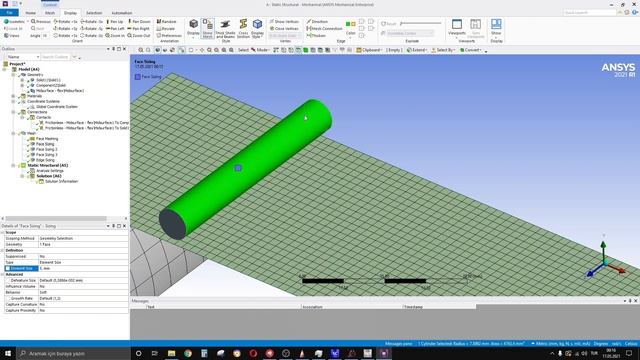Toggle Cross Section display
The height and width of the screenshot is (360, 640).
(243, 28)
